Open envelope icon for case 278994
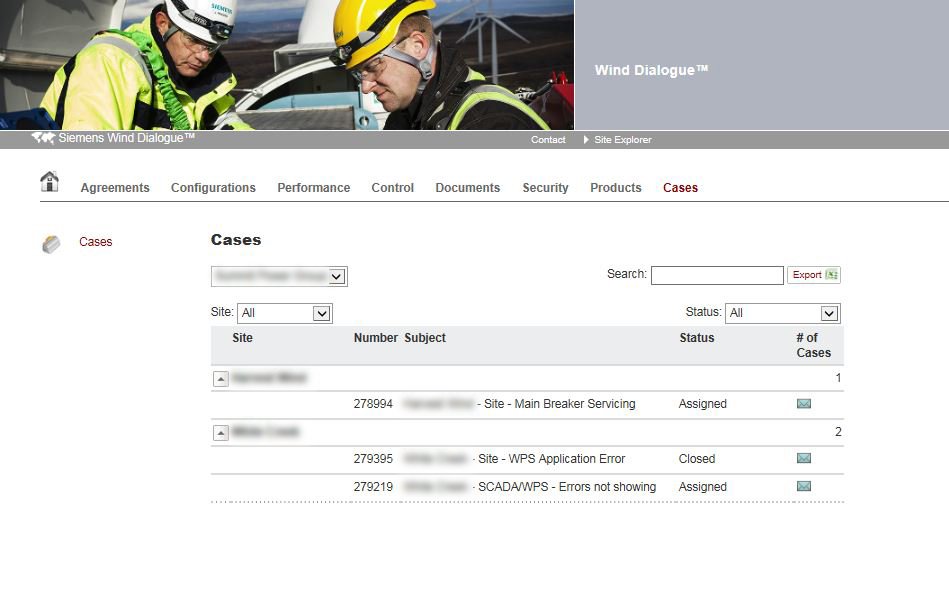Viewport: 949px width, 594px height. tap(804, 404)
